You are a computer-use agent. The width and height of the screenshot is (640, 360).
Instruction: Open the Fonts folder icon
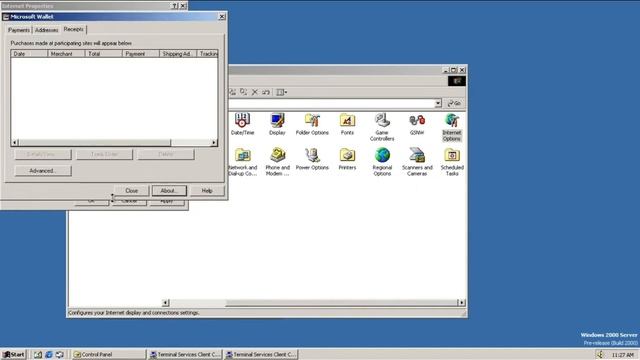point(347,124)
